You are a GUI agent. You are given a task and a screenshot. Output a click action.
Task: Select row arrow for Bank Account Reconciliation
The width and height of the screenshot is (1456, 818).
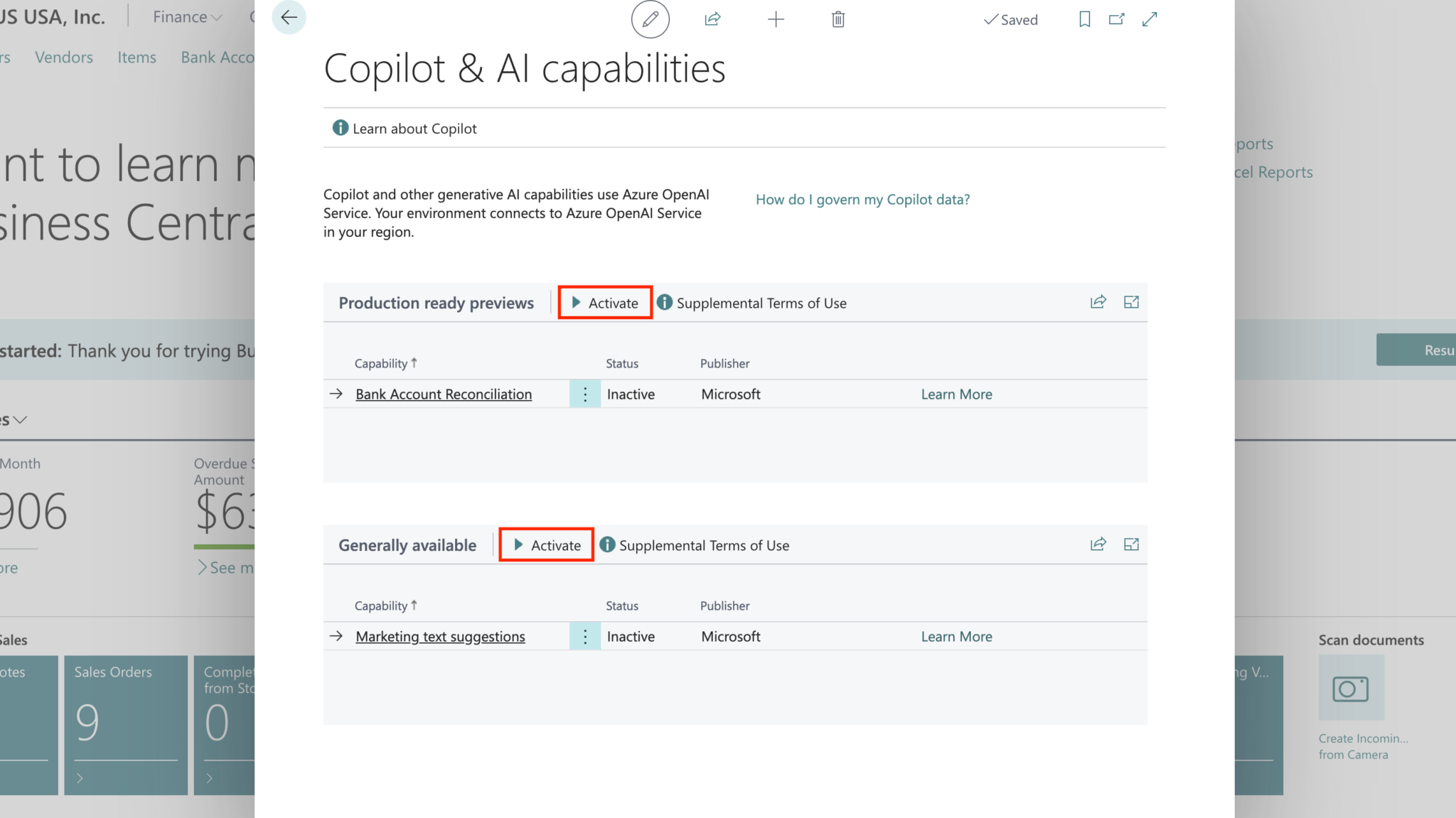[336, 394]
